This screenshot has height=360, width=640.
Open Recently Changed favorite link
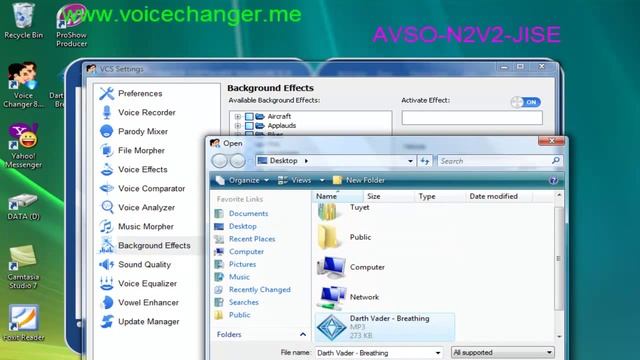tap(253, 289)
